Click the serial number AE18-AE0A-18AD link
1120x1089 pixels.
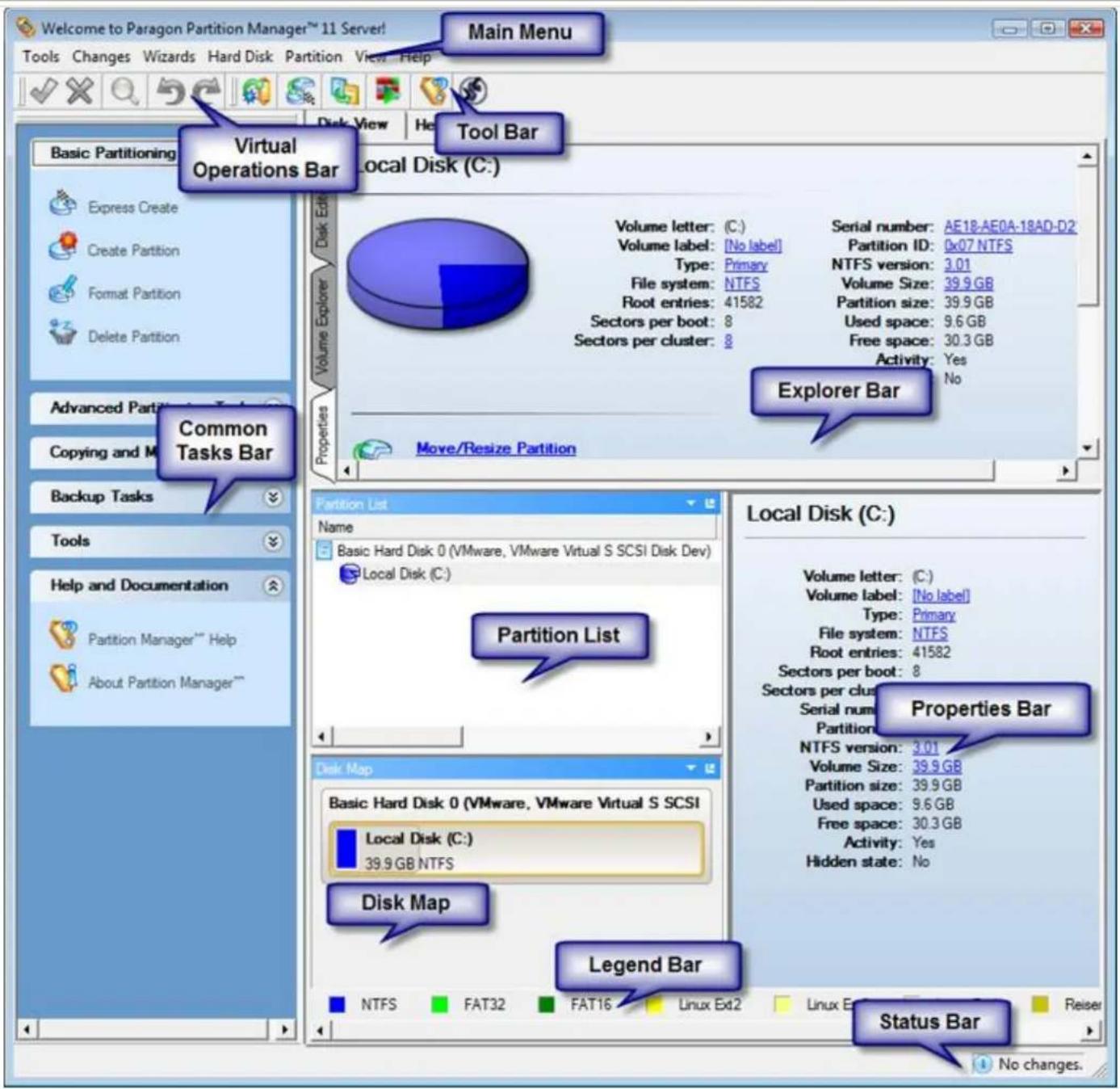pyautogui.click(x=1009, y=227)
